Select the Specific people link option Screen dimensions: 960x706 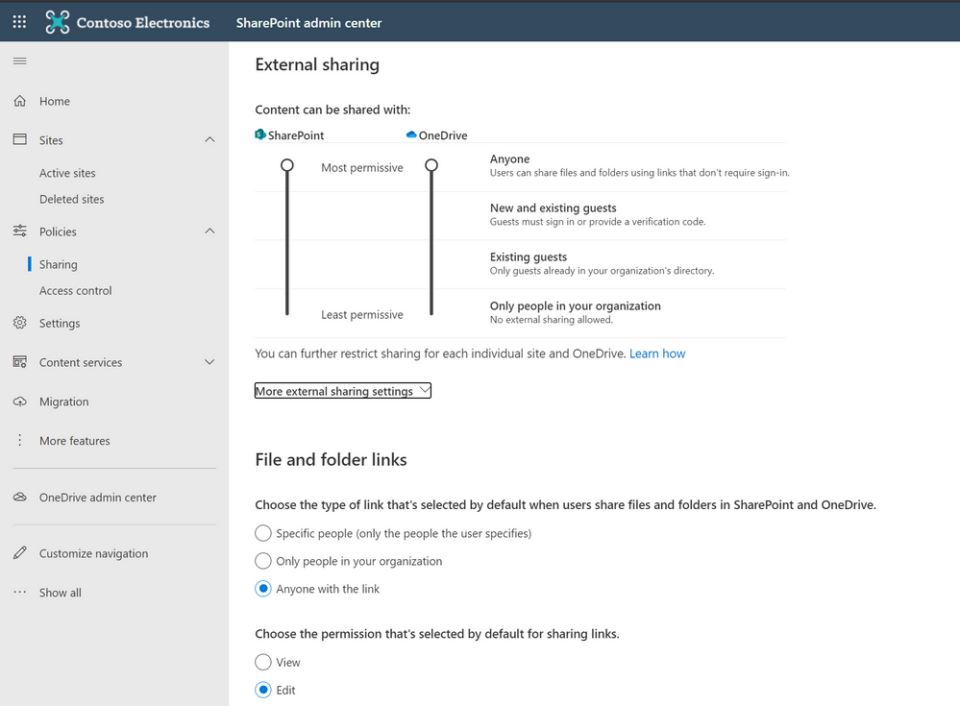tap(263, 533)
